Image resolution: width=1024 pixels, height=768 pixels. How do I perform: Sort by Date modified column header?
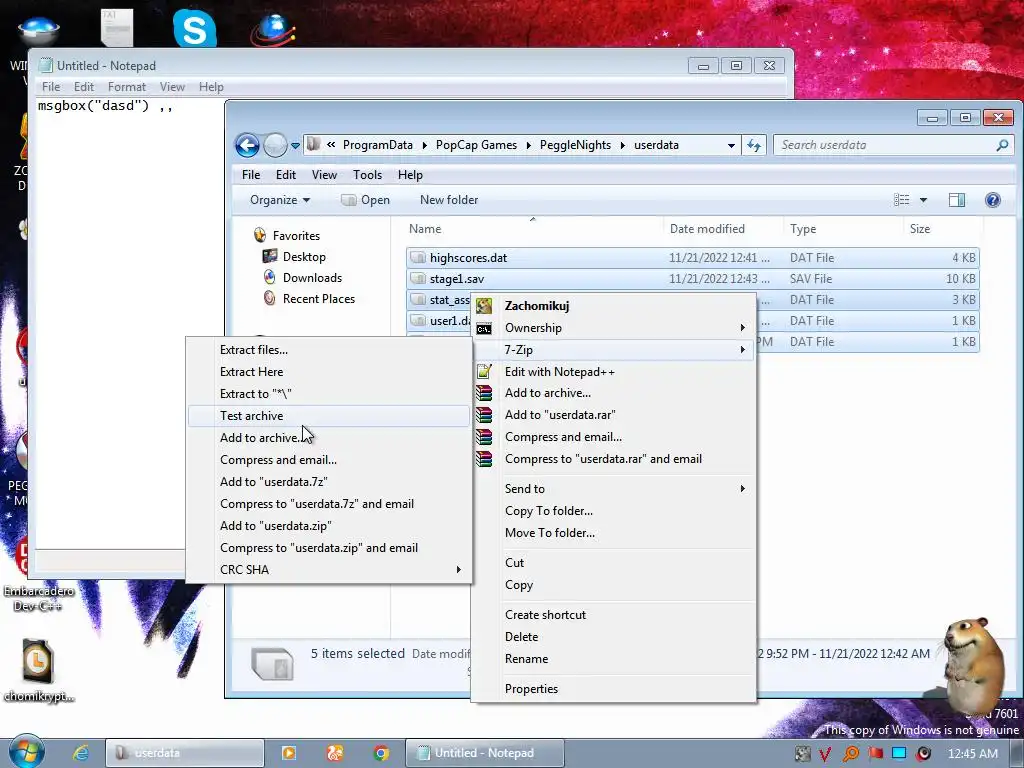(x=723, y=229)
